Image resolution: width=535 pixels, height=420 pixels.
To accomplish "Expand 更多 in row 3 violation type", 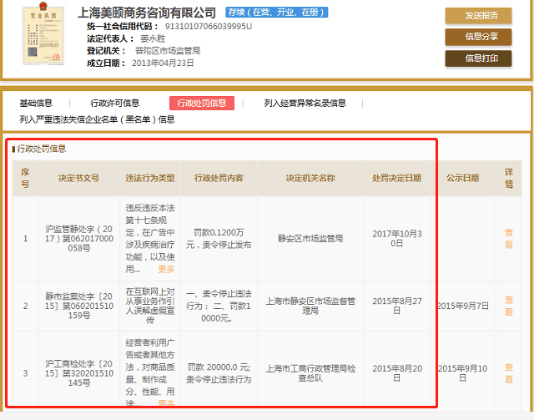I will pyautogui.click(x=166, y=403).
